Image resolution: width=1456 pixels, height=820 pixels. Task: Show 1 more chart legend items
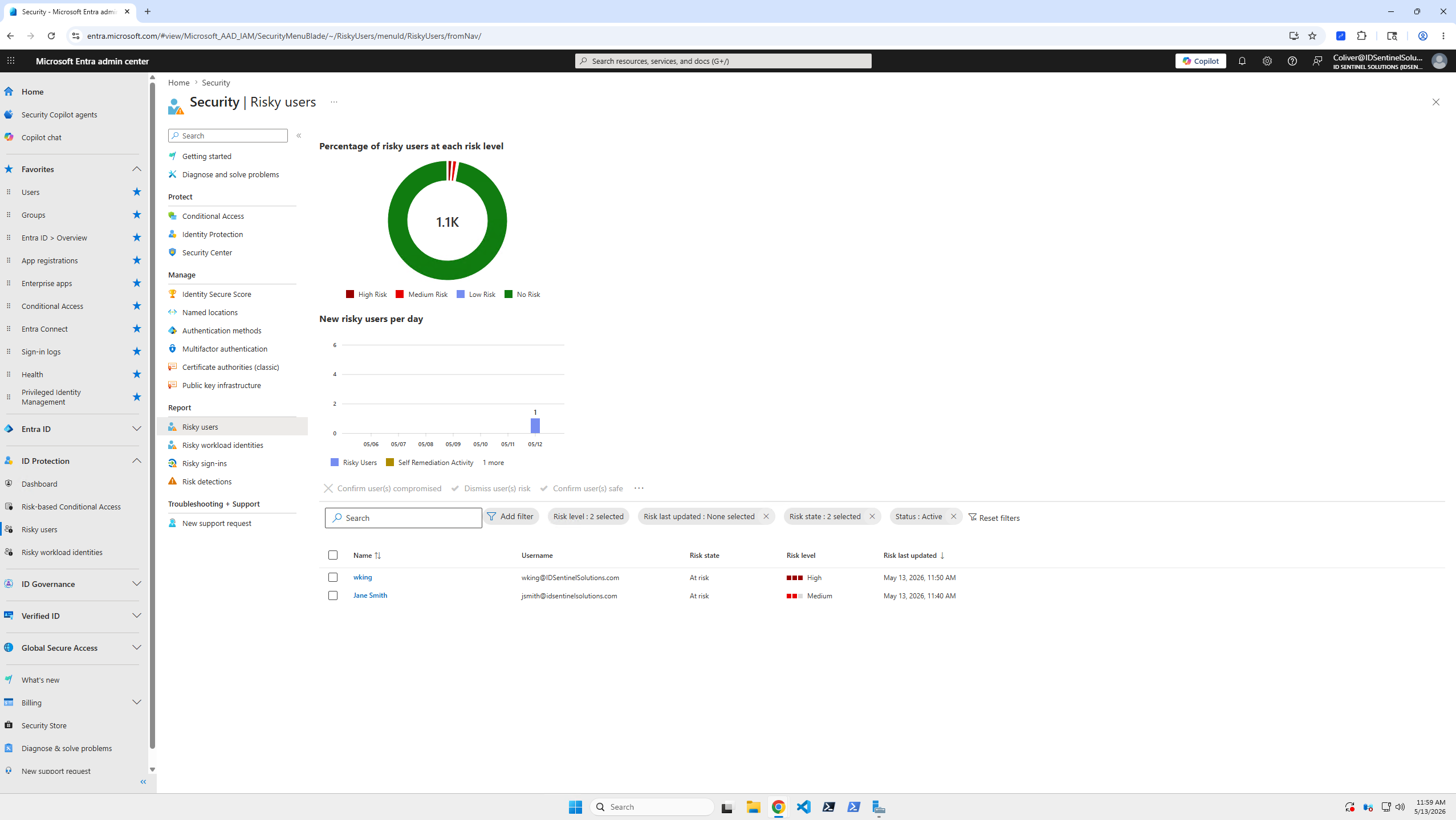point(493,463)
